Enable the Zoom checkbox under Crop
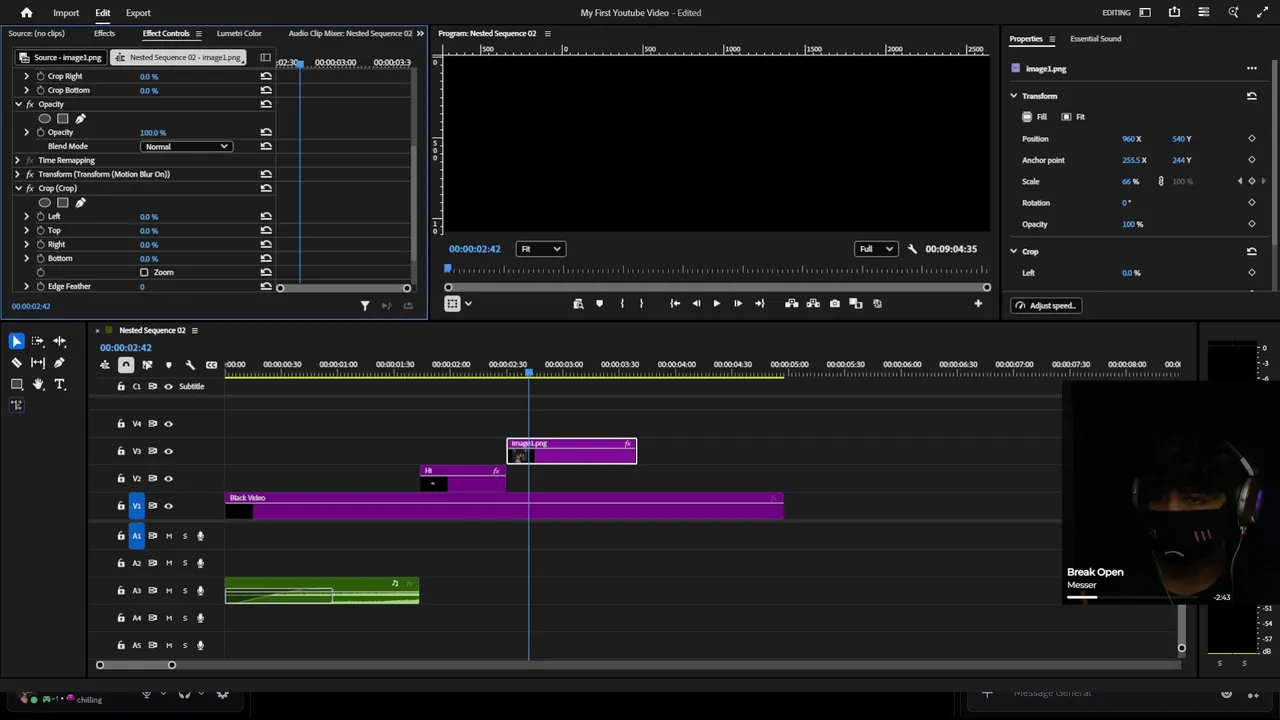 (x=144, y=272)
